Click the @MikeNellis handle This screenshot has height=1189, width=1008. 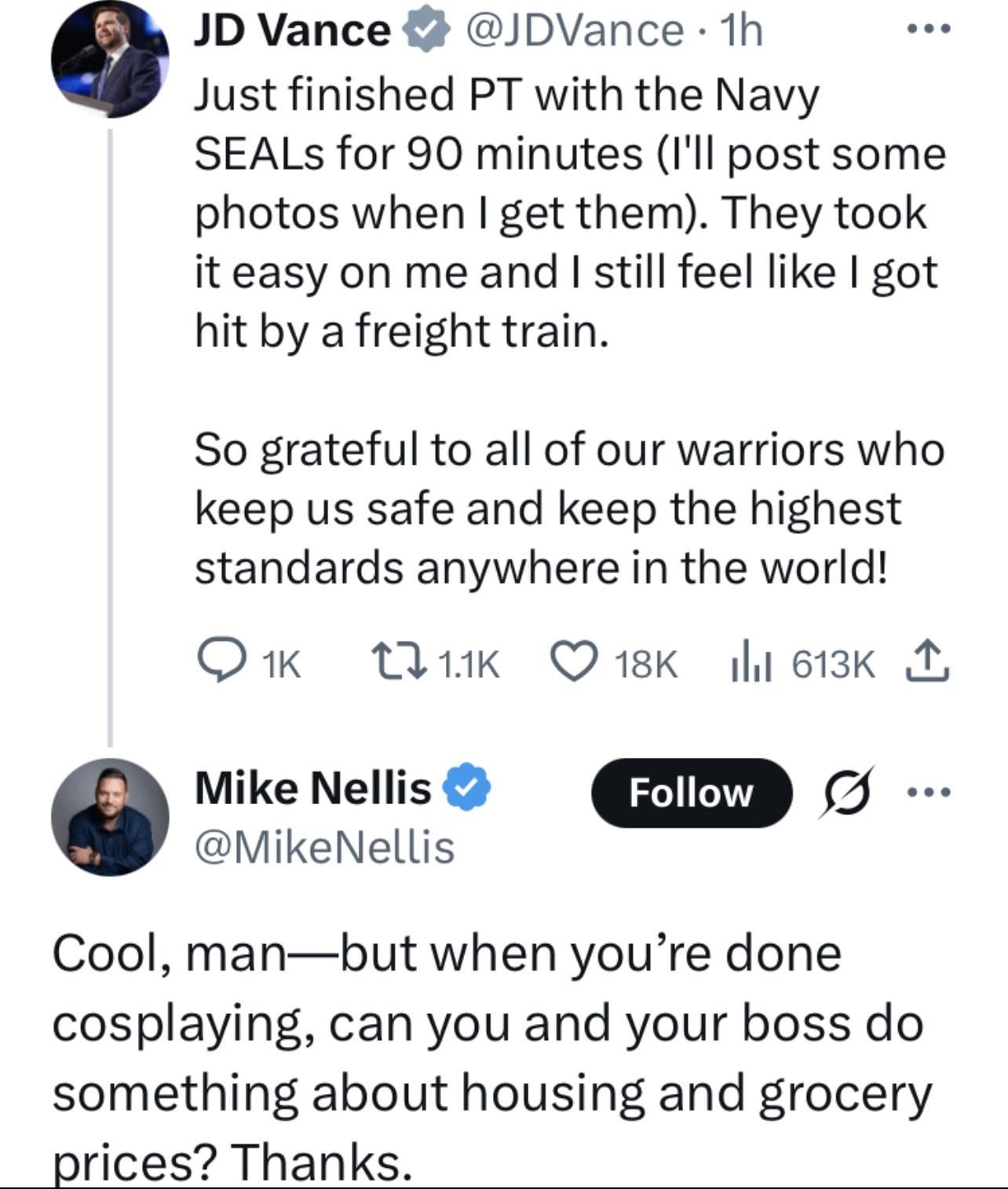324,847
